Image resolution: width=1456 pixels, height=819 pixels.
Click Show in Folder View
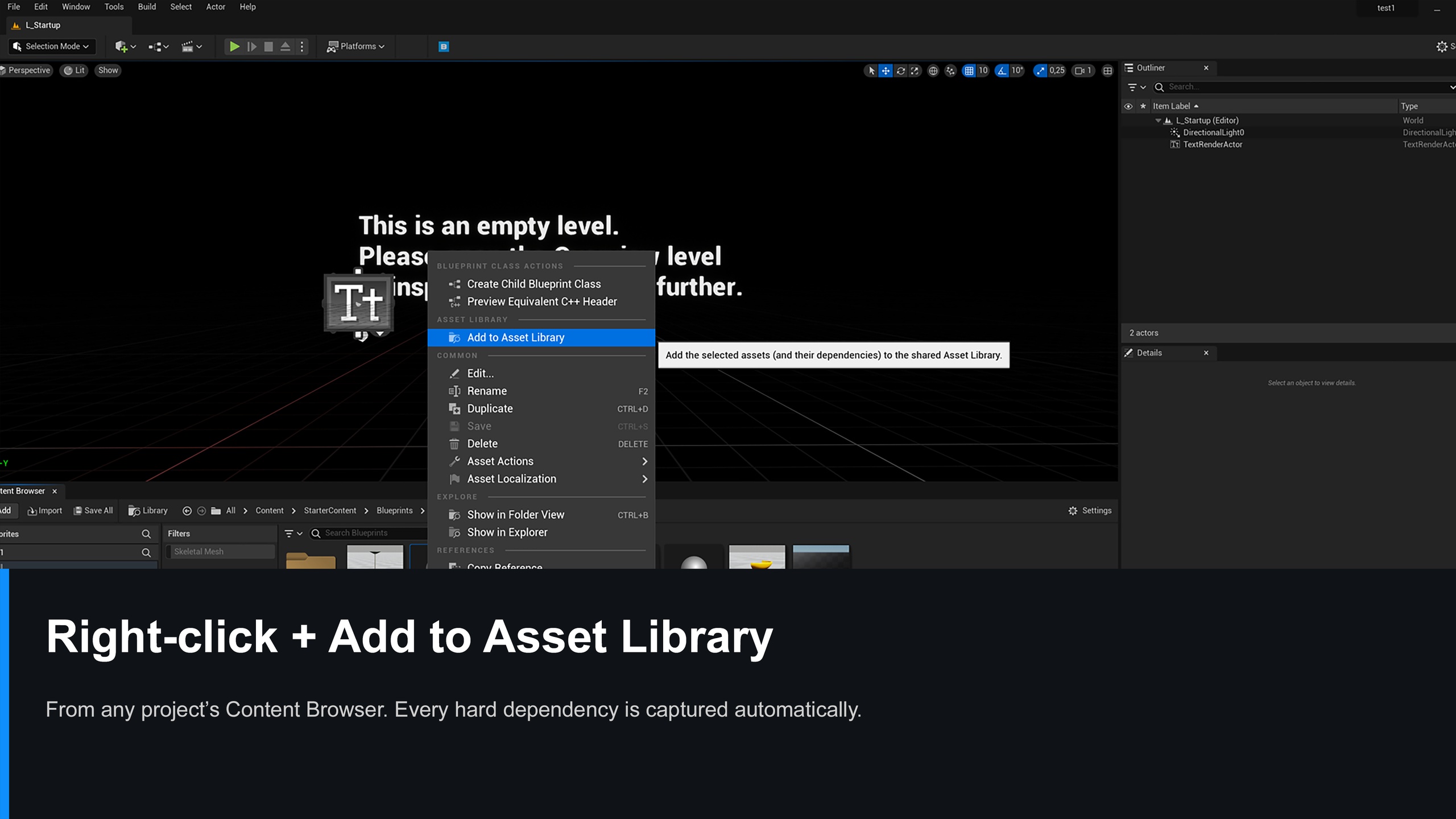pos(541,515)
